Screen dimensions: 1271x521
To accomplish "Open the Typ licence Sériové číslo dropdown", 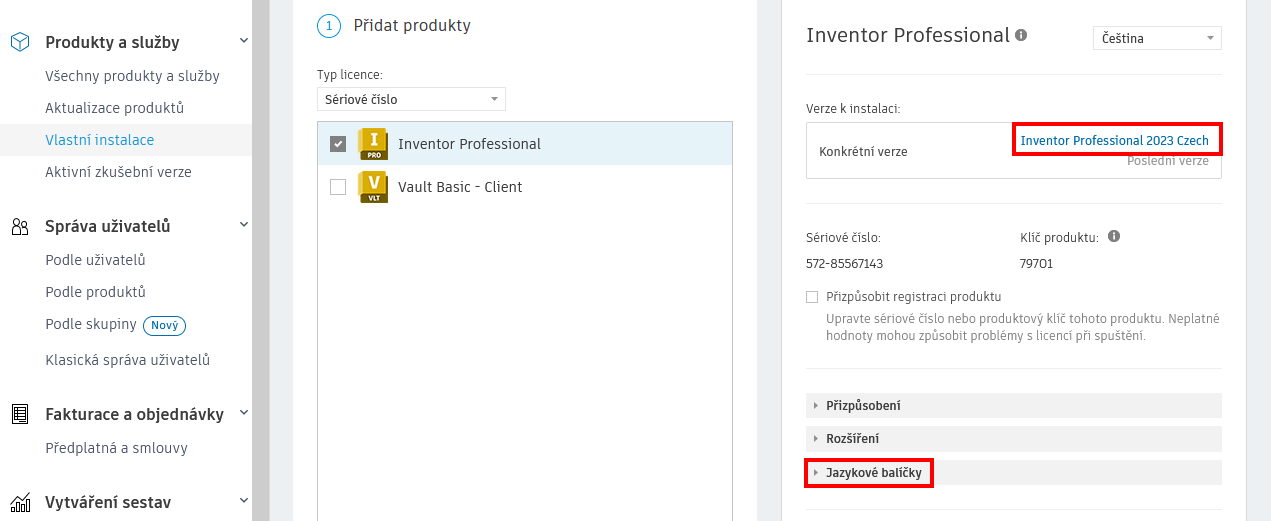I will pyautogui.click(x=411, y=99).
